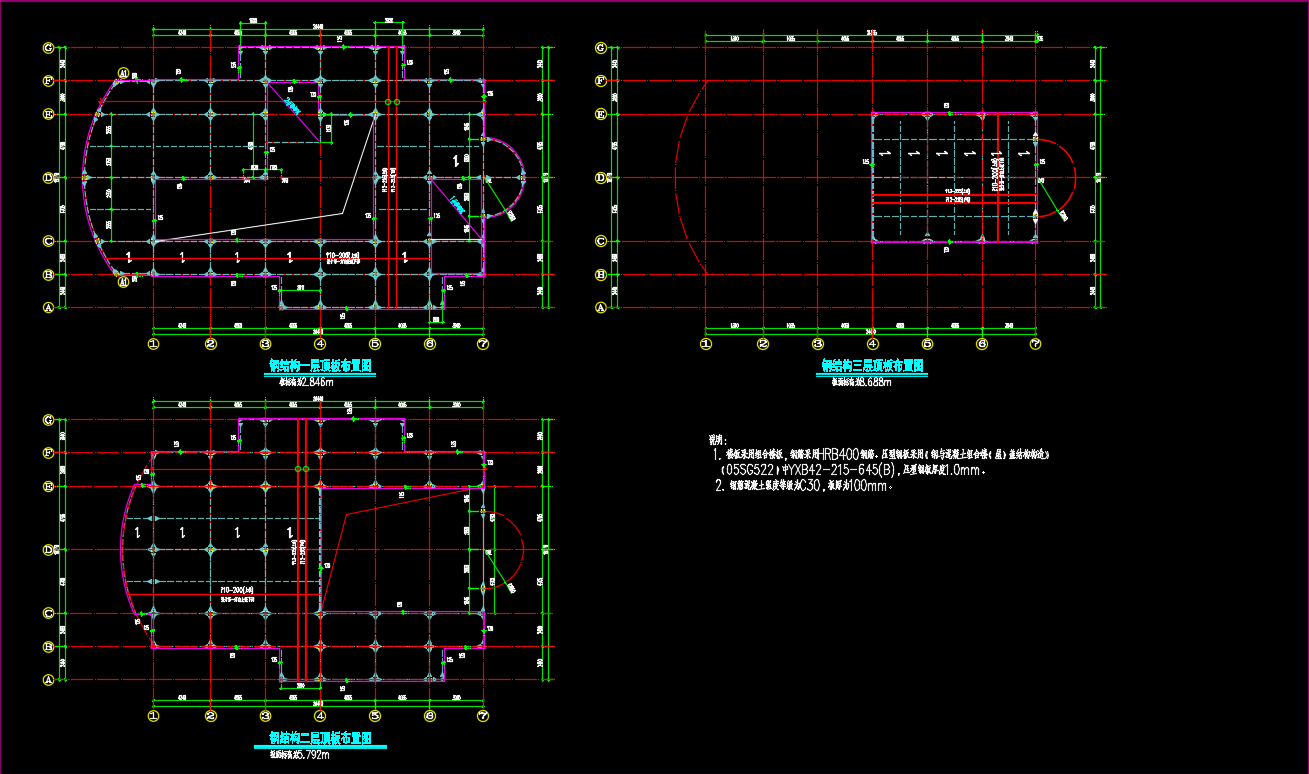Select axis bubble A of the second-floor plan
This screenshot has height=774, width=1309.
(47, 680)
